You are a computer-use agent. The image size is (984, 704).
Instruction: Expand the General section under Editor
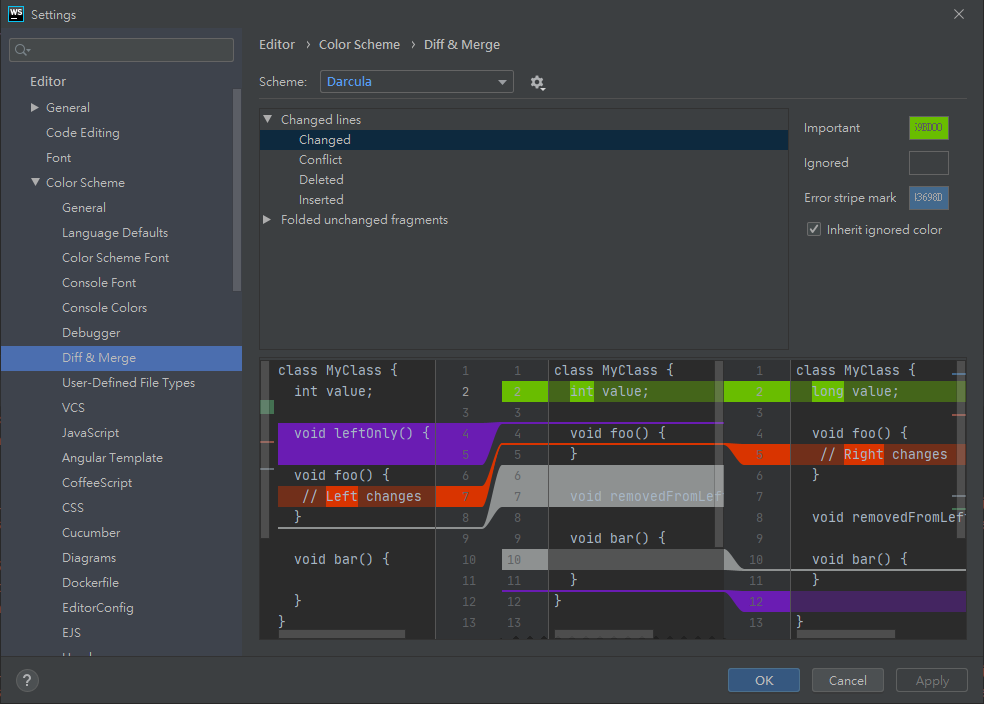pyautogui.click(x=35, y=108)
